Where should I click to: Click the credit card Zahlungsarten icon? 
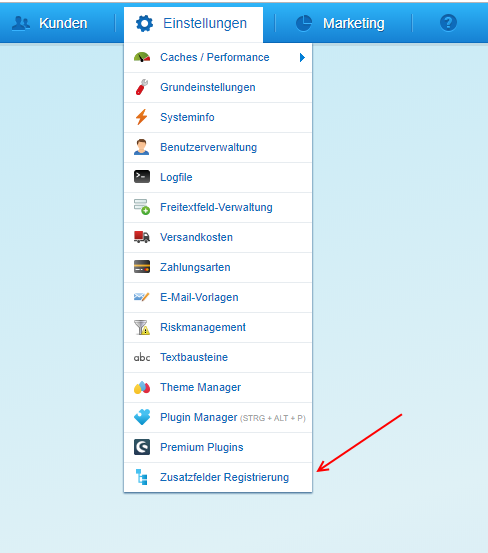point(142,267)
